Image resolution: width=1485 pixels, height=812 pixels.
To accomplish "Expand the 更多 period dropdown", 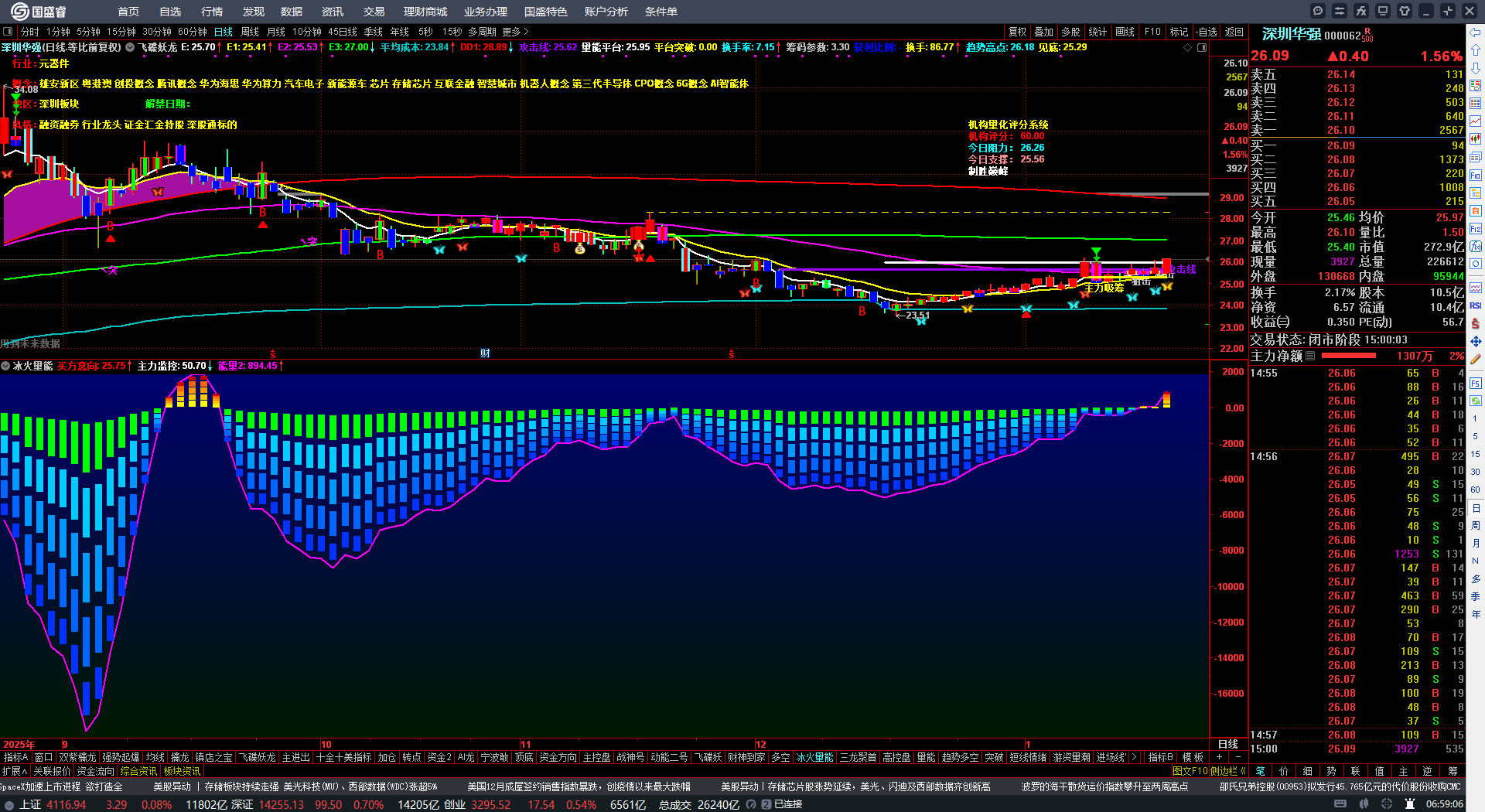I will tap(515, 32).
